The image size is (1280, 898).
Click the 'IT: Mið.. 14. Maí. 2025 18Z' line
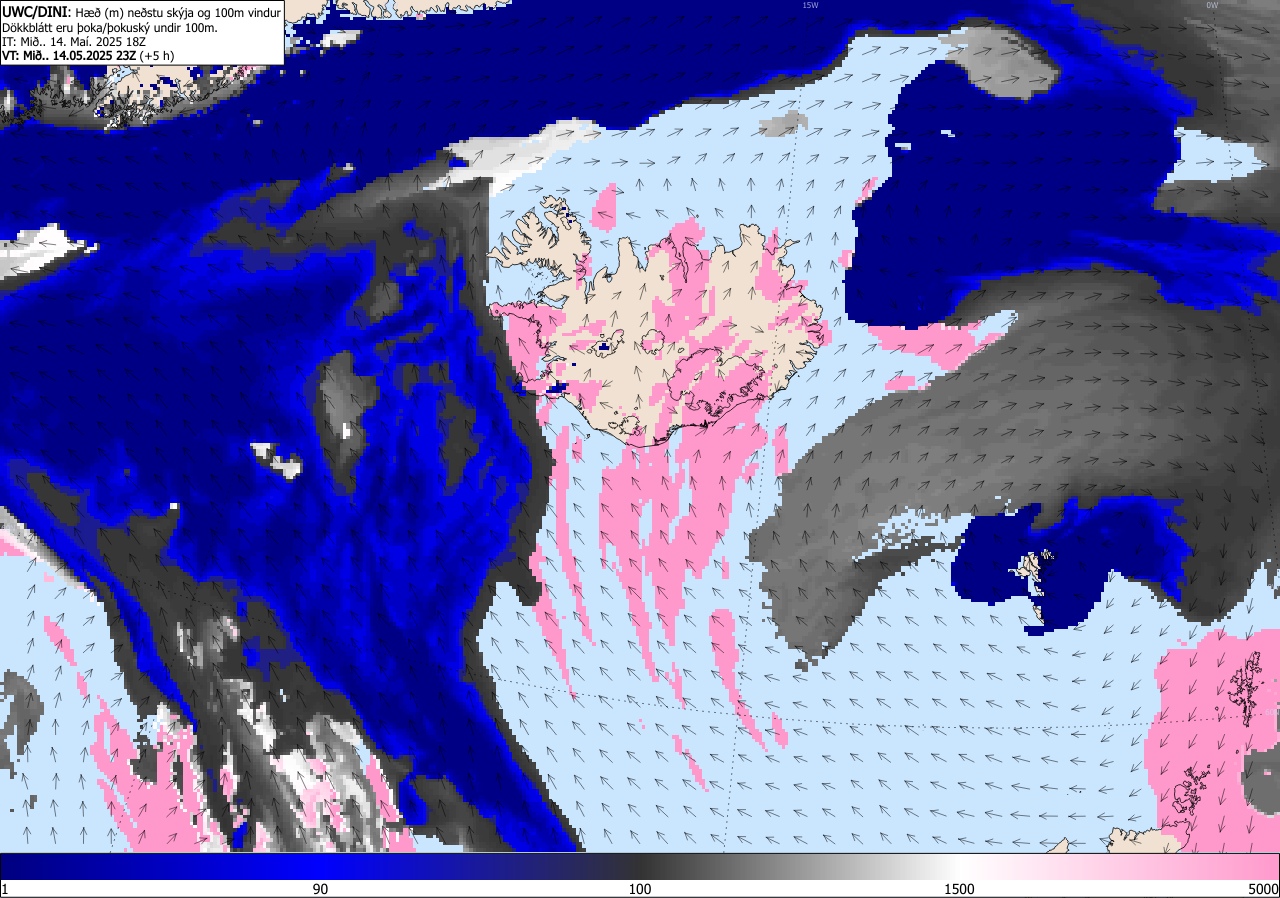pyautogui.click(x=75, y=41)
